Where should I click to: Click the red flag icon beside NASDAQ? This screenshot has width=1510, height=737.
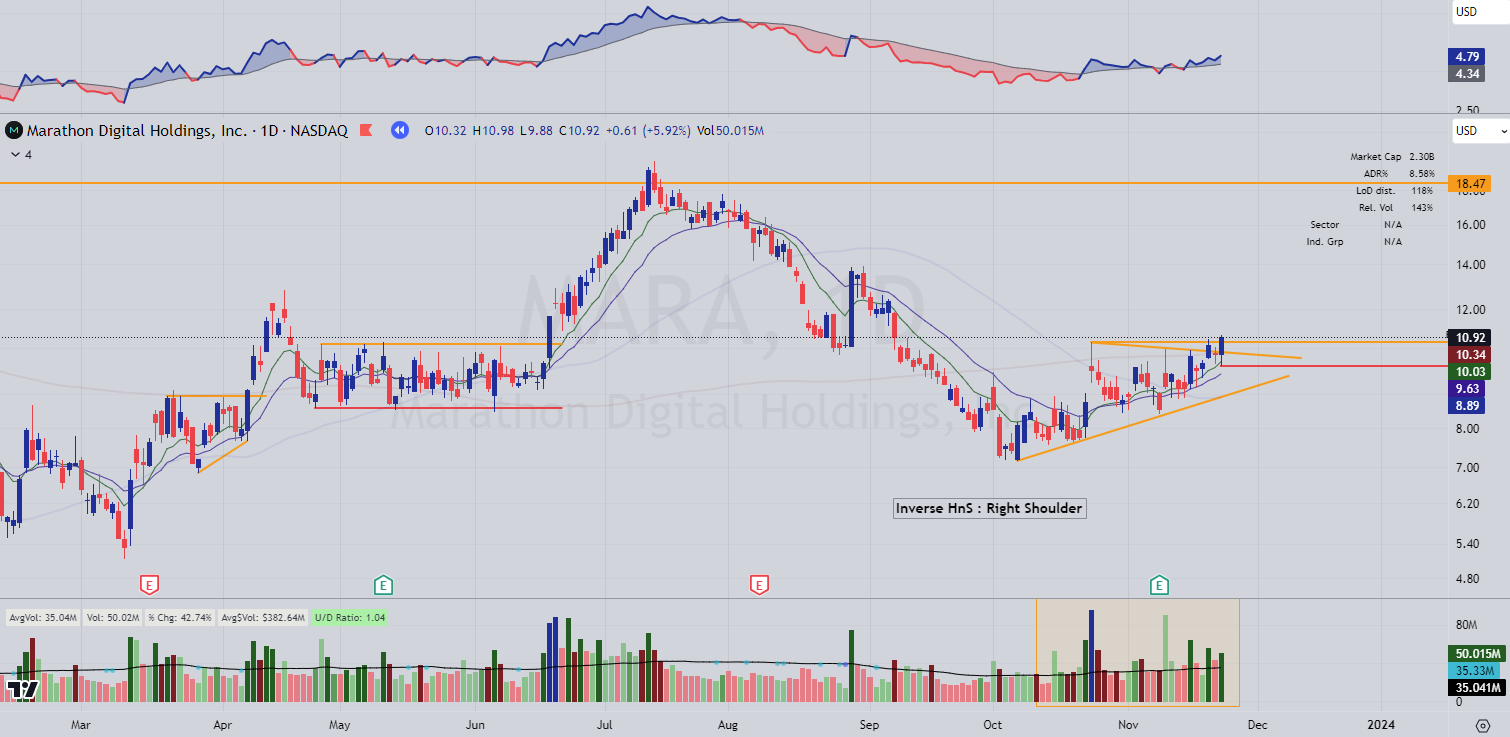click(366, 130)
